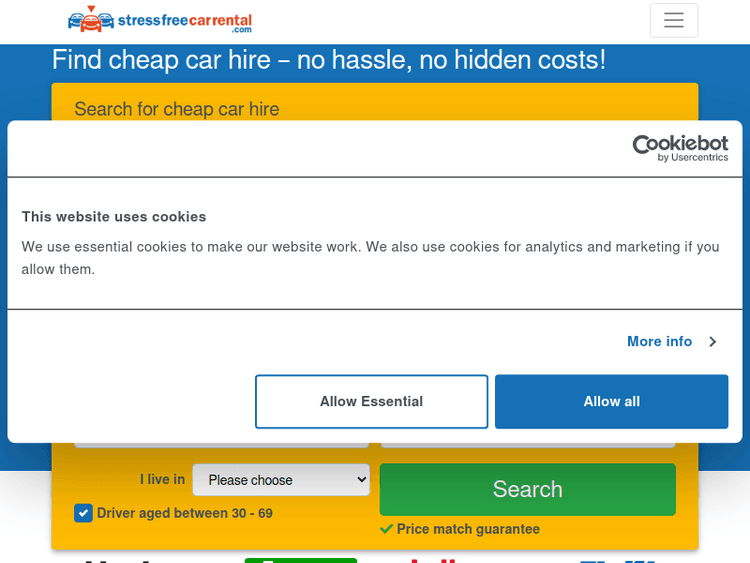
Task: Click the green Price match guarantee checkmark
Action: tap(386, 529)
